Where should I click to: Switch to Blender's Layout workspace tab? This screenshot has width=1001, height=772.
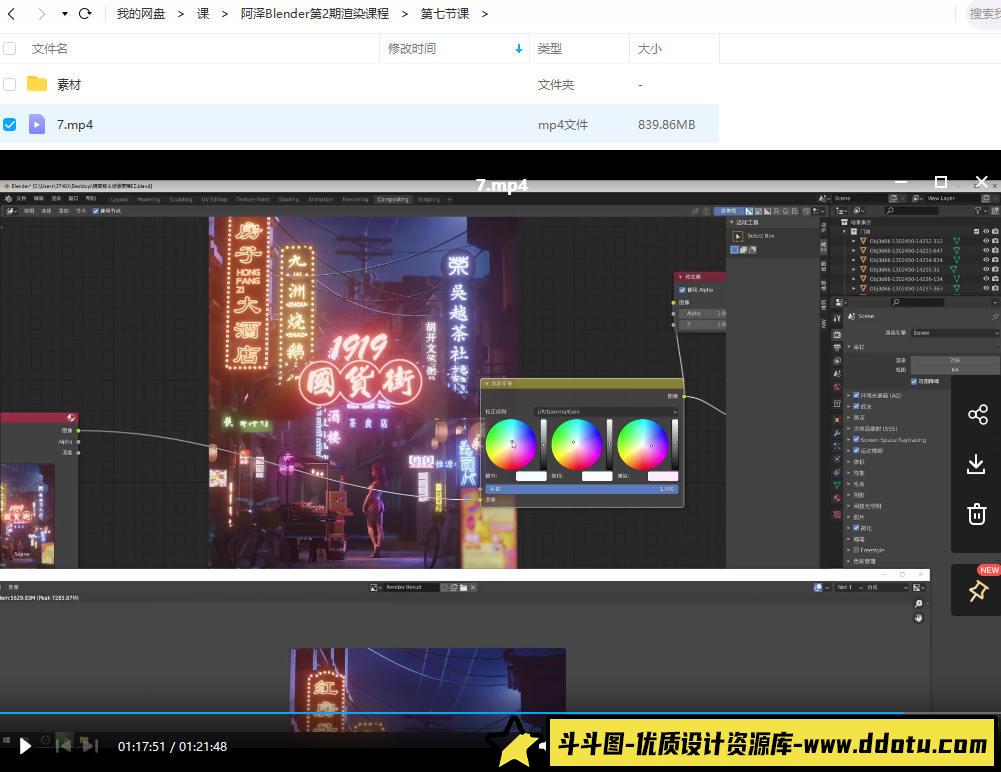pyautogui.click(x=119, y=199)
